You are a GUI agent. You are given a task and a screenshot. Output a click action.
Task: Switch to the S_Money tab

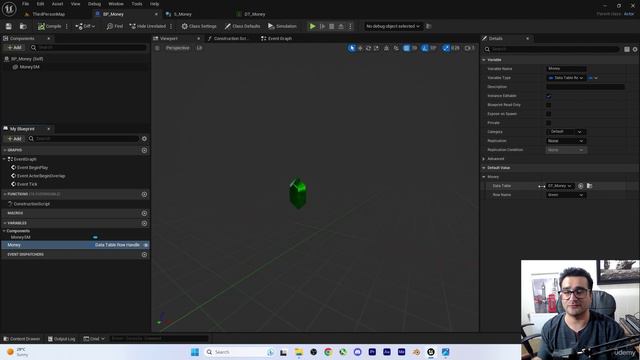pyautogui.click(x=182, y=14)
